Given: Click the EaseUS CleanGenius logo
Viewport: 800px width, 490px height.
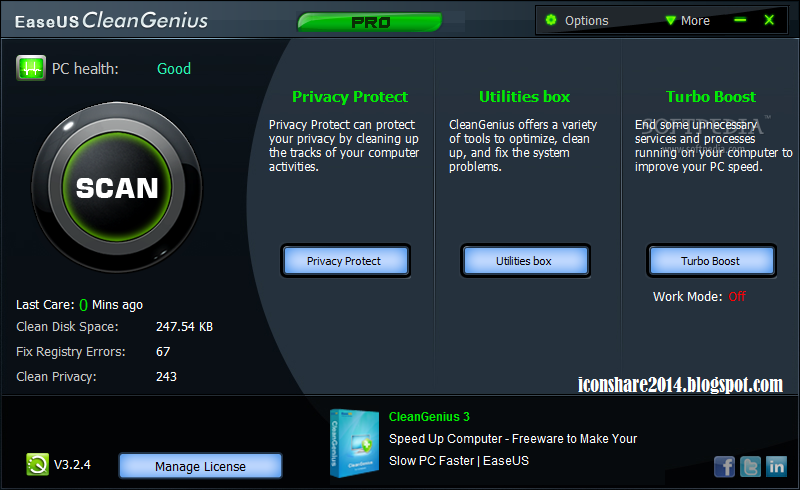Looking at the screenshot, I should 111,20.
